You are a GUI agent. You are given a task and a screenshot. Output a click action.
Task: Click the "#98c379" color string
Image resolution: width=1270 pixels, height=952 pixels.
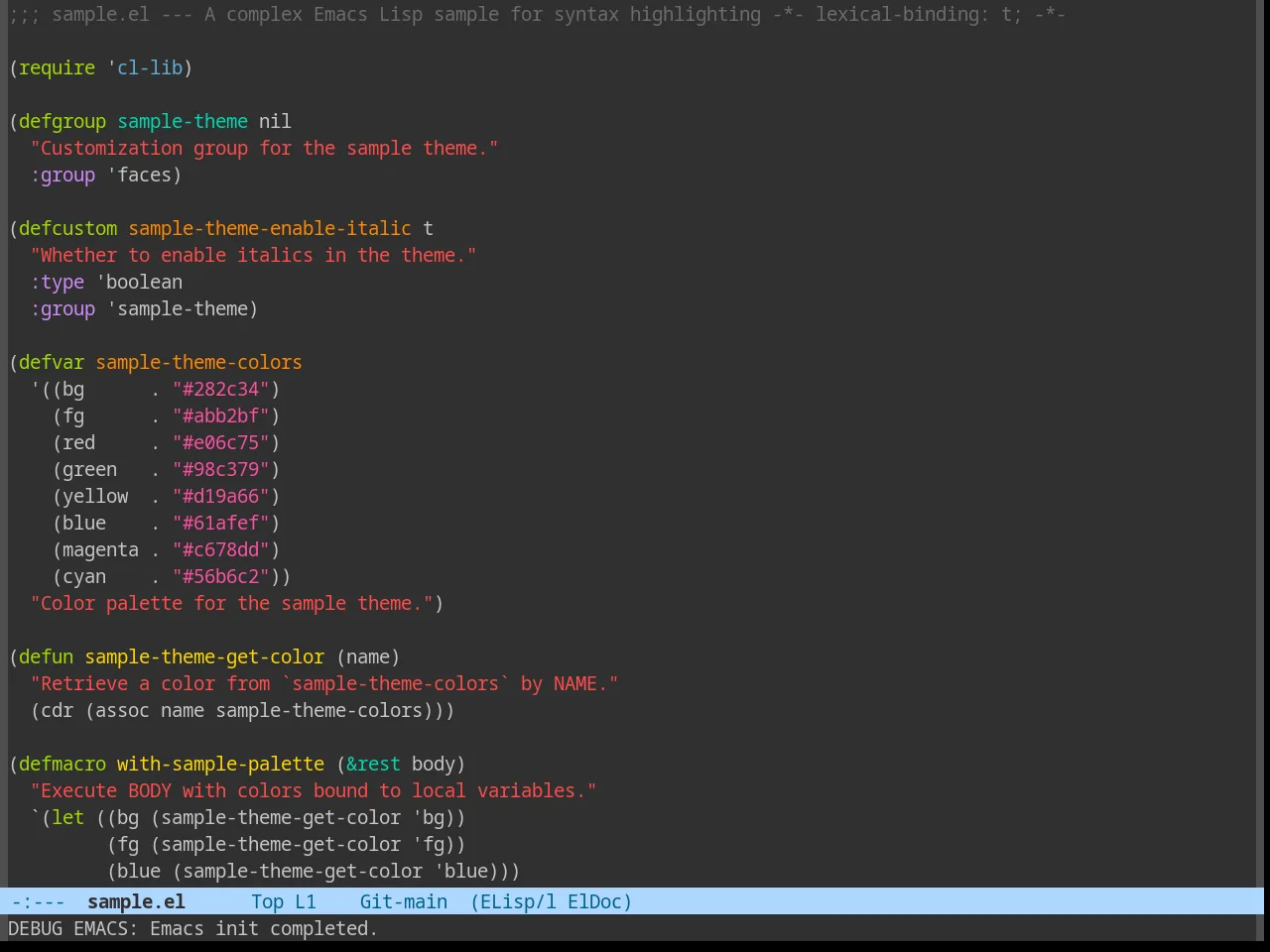221,469
